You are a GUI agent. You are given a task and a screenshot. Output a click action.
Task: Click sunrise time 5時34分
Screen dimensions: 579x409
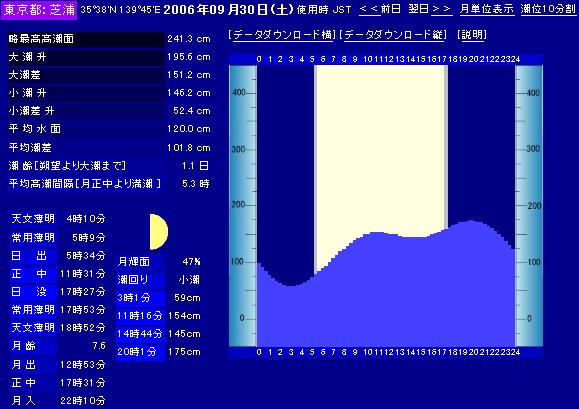coord(86,255)
